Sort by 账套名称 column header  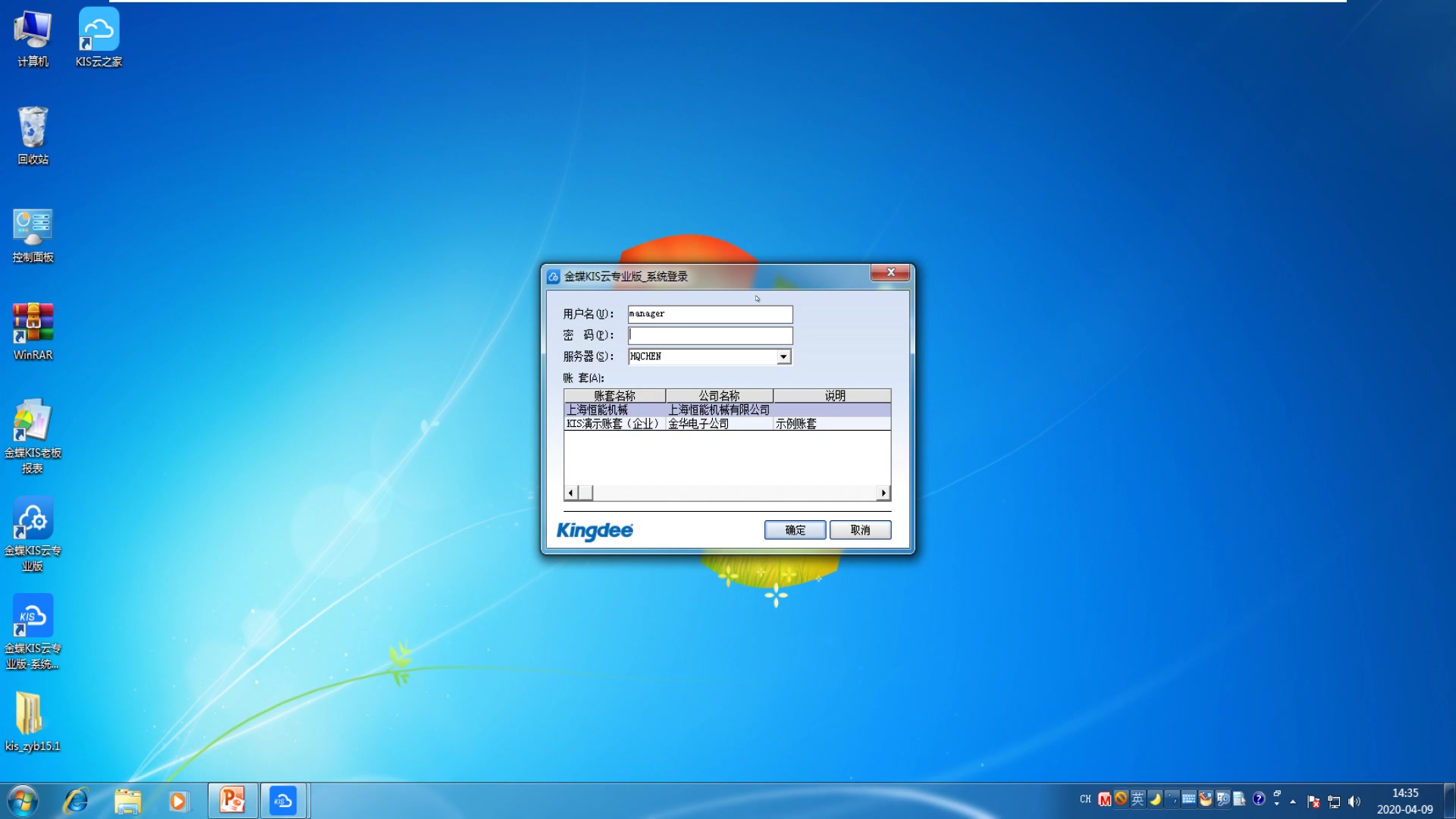(x=614, y=396)
